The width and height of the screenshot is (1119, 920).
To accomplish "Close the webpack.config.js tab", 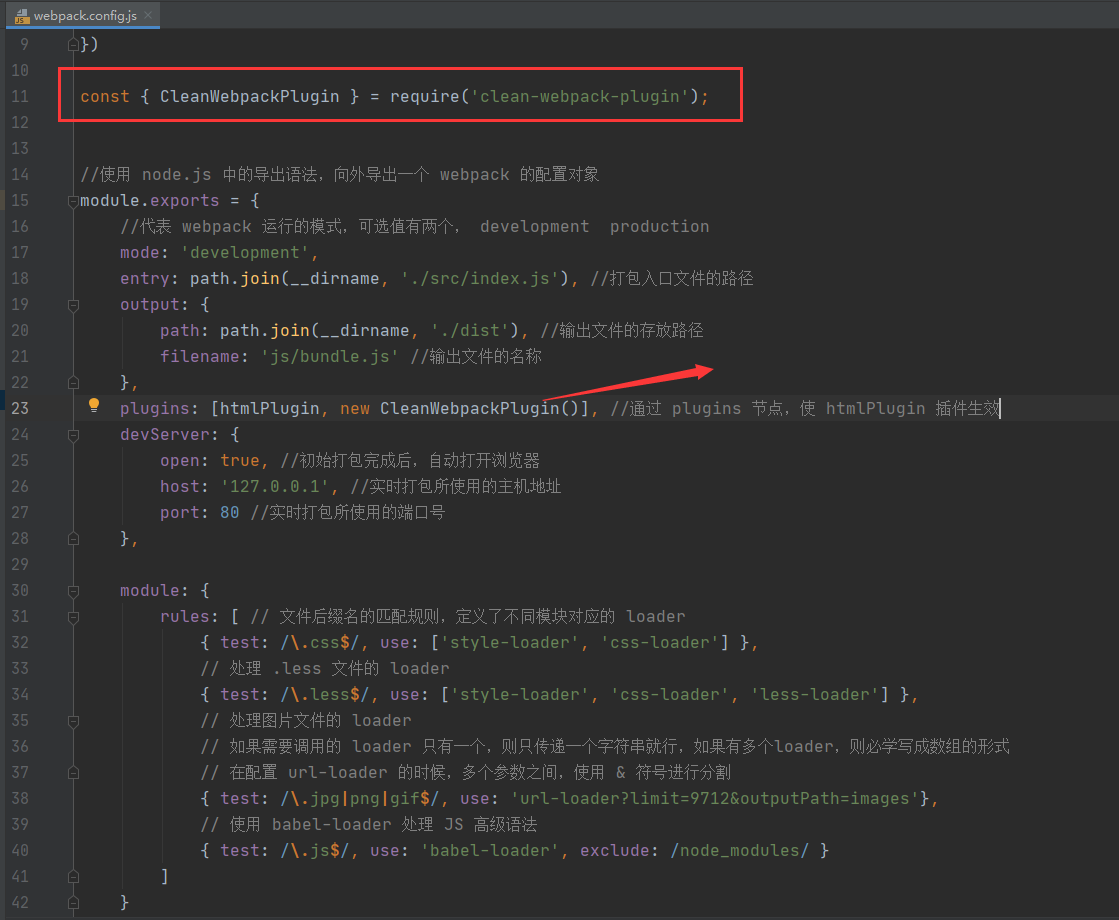I will [x=148, y=15].
